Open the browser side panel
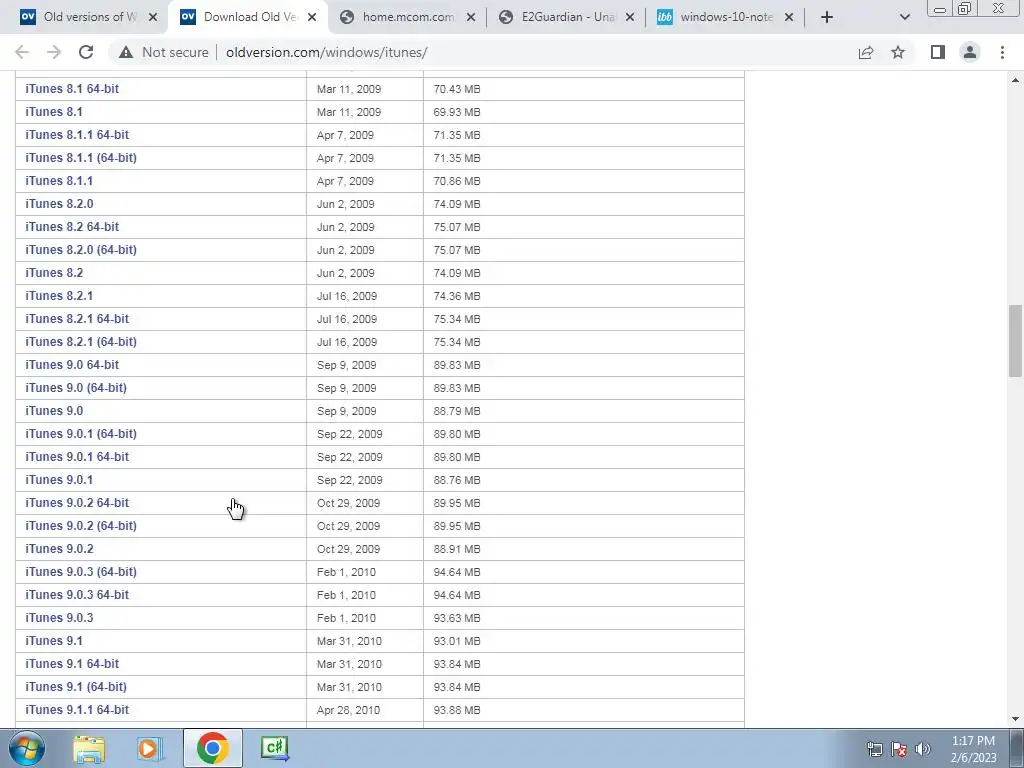 [938, 52]
